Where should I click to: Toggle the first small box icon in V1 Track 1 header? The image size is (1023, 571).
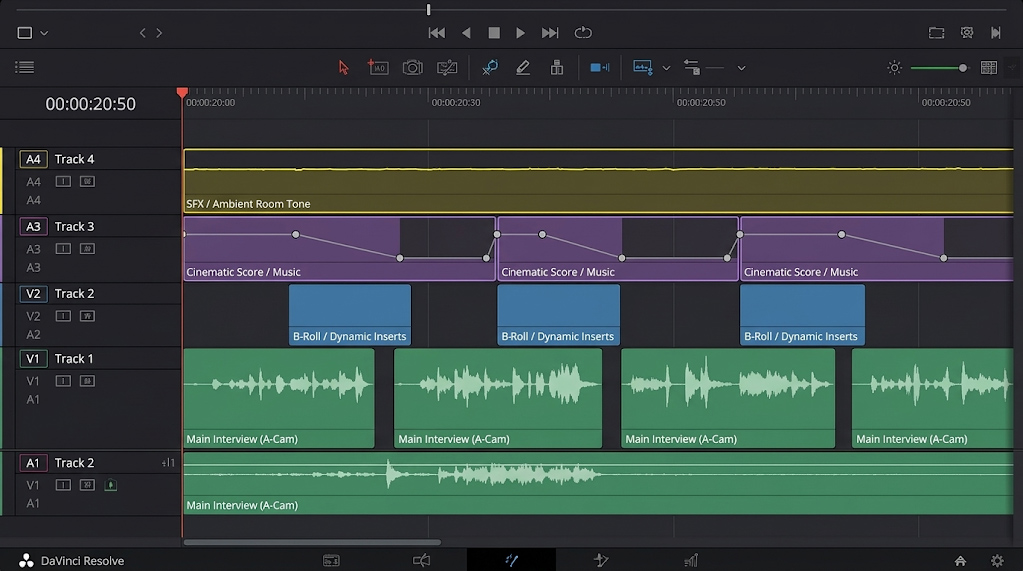63,380
